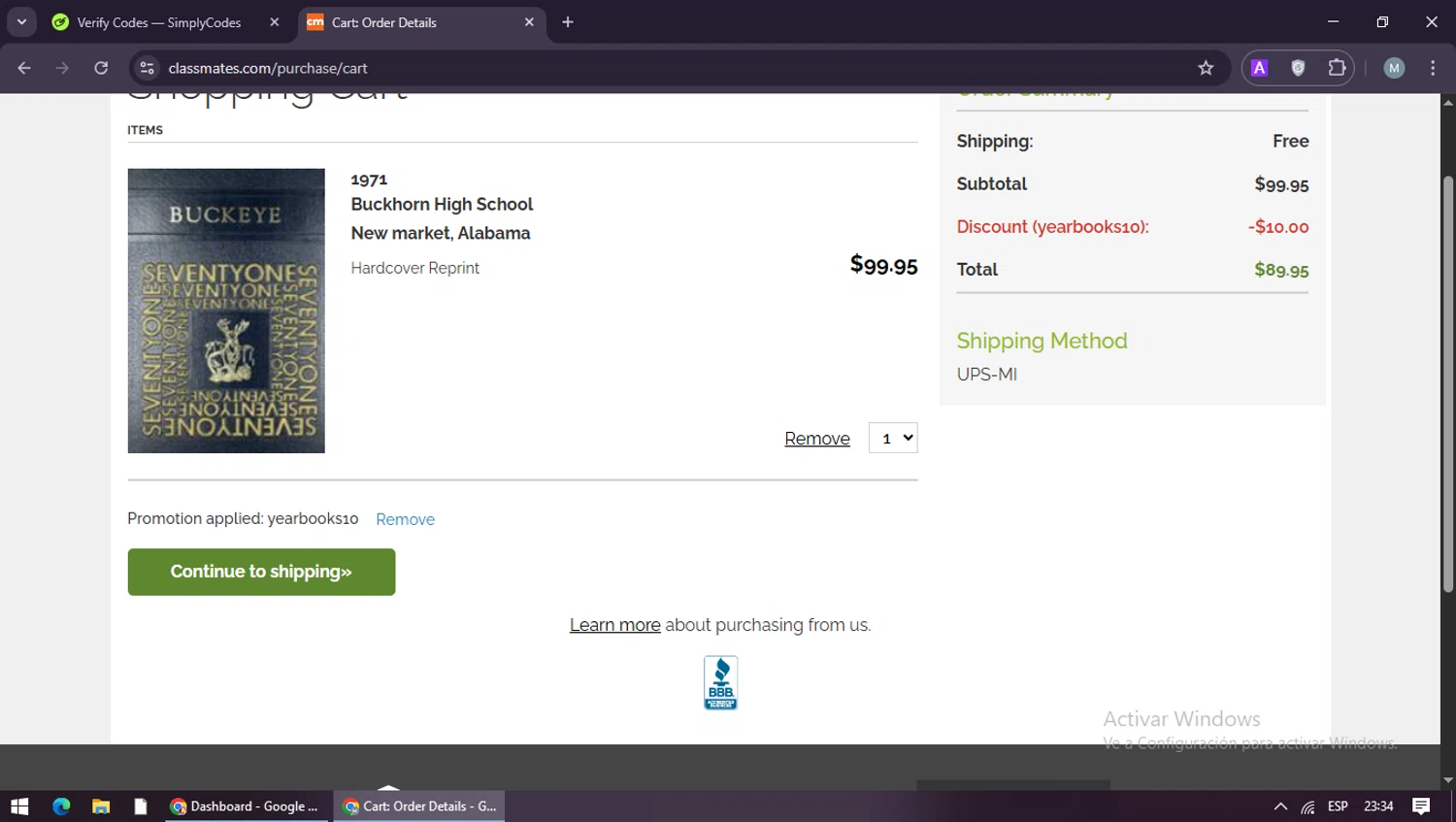Open the document icon in taskbar
This screenshot has height=822, width=1456.
[141, 806]
